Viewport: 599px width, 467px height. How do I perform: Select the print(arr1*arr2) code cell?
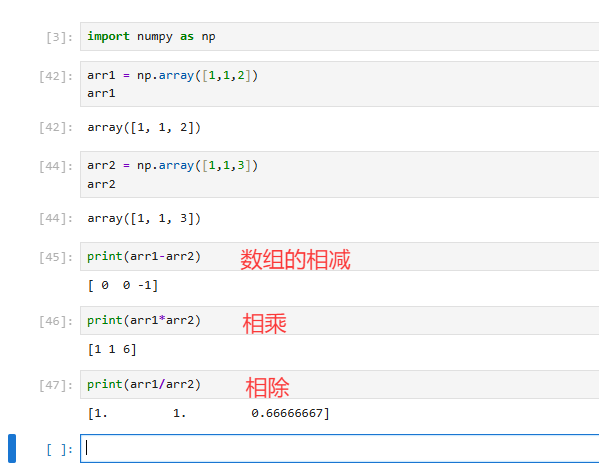pyautogui.click(x=339, y=320)
